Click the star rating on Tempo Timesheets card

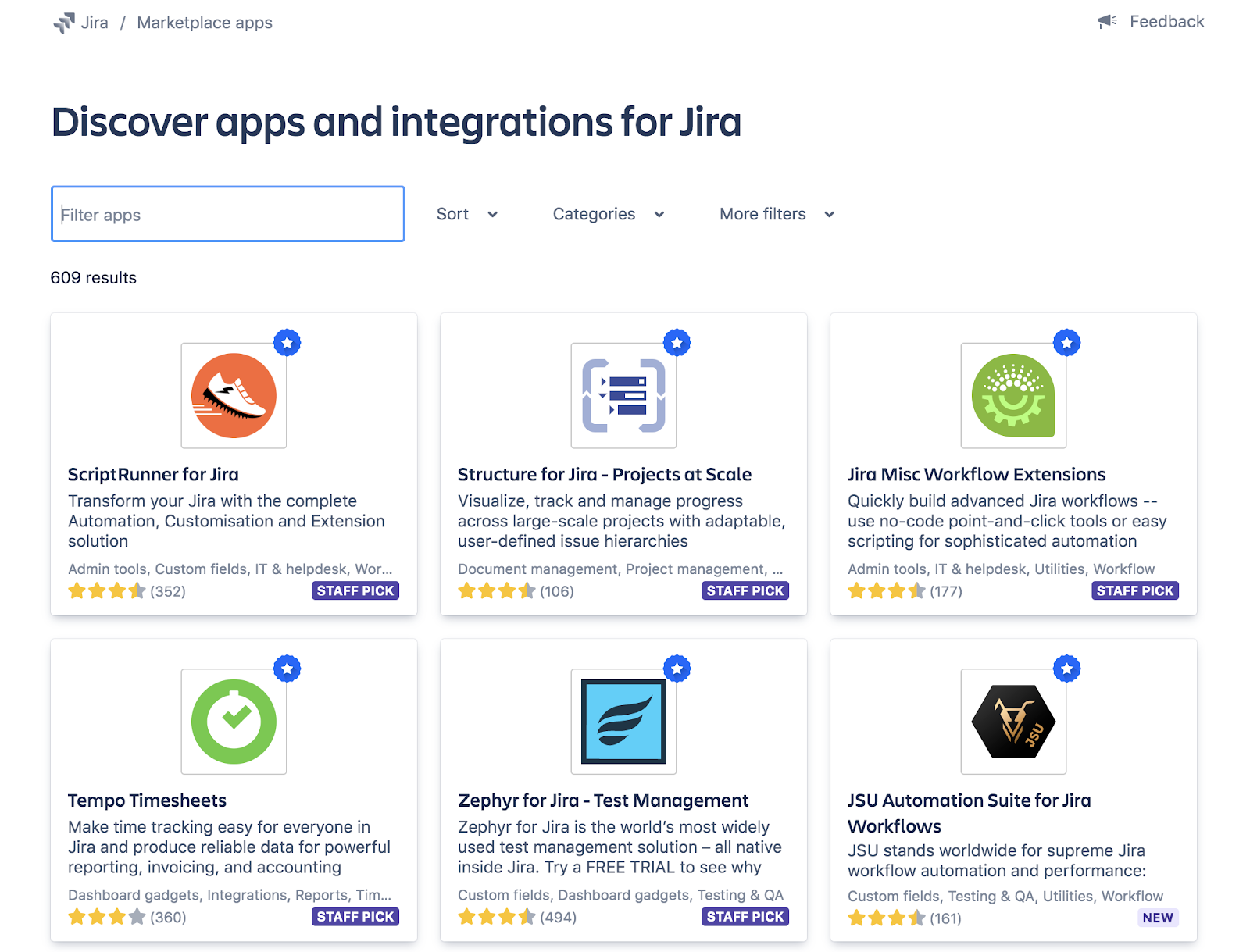click(107, 917)
